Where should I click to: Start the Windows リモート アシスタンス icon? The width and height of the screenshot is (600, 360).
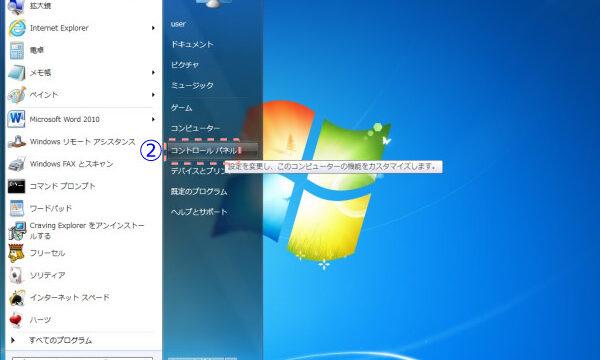[x=16, y=142]
